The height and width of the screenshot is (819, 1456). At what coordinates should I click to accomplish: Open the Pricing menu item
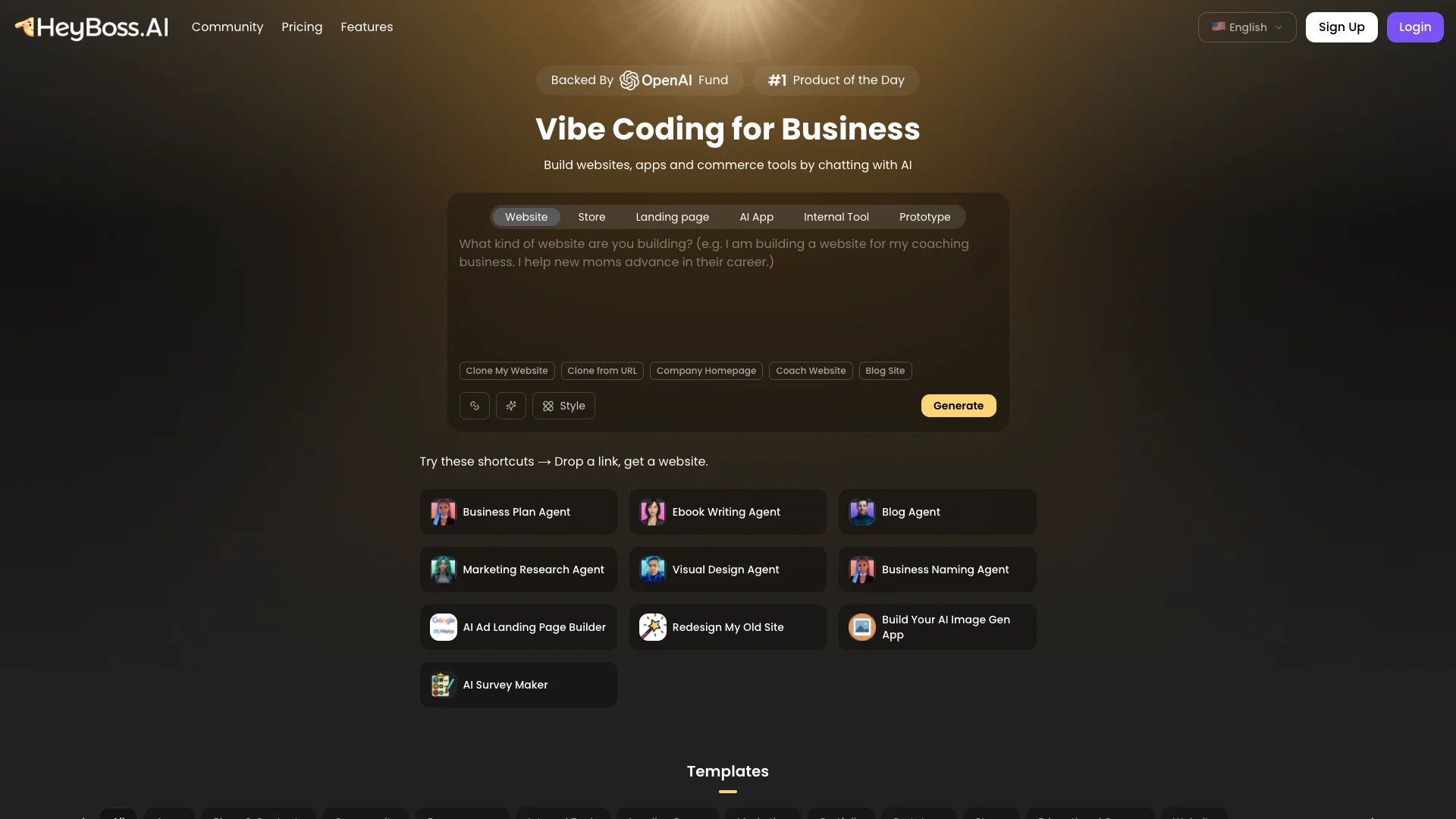point(302,27)
